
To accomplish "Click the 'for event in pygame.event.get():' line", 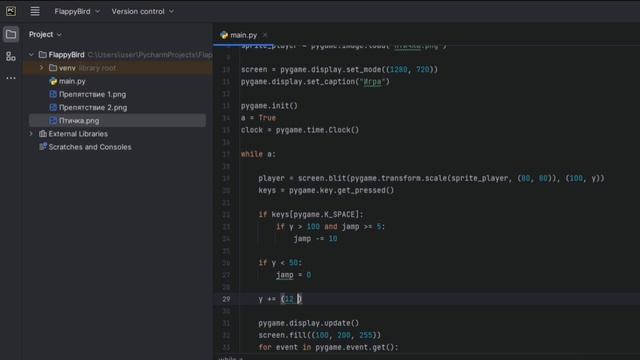I will click(x=328, y=347).
